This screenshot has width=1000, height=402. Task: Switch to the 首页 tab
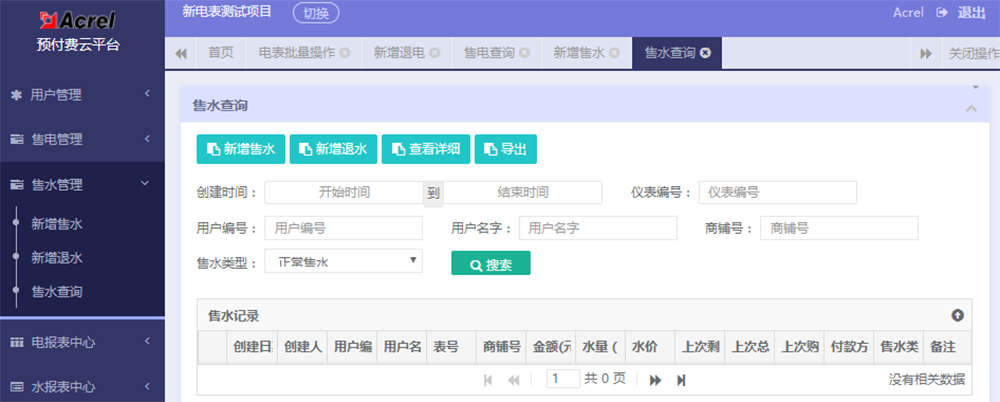pyautogui.click(x=221, y=53)
